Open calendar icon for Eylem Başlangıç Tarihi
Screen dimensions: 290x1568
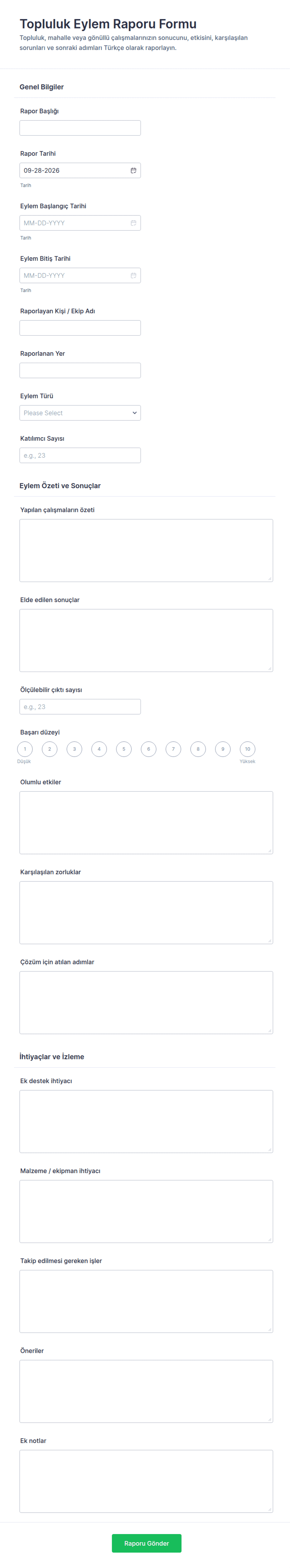pos(133,223)
